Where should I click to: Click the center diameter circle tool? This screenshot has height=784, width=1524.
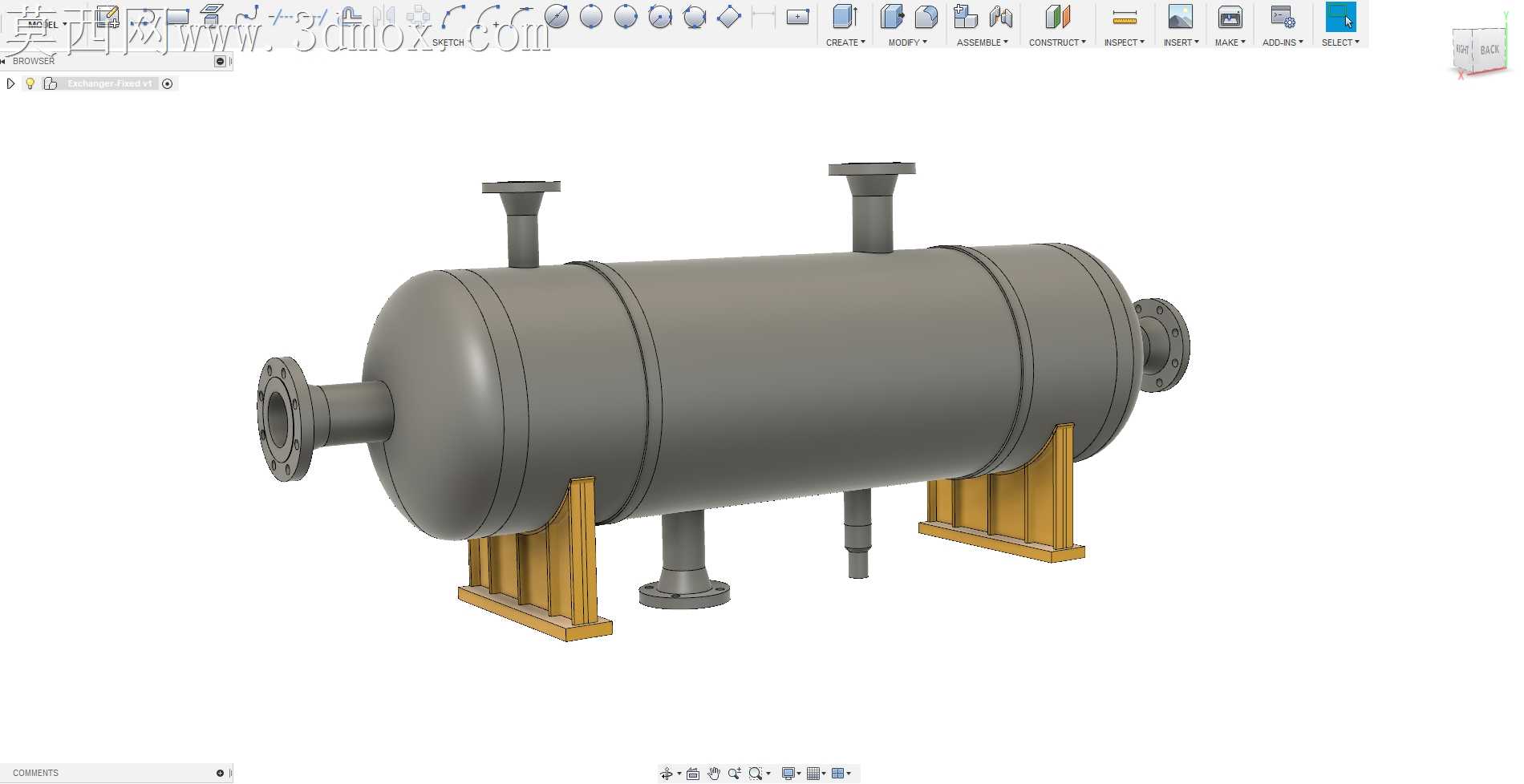(x=557, y=16)
